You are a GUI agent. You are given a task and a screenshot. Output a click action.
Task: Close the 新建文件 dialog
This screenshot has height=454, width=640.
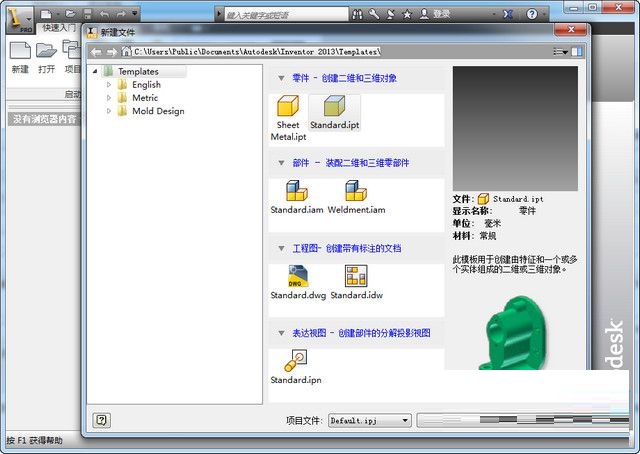[x=571, y=29]
